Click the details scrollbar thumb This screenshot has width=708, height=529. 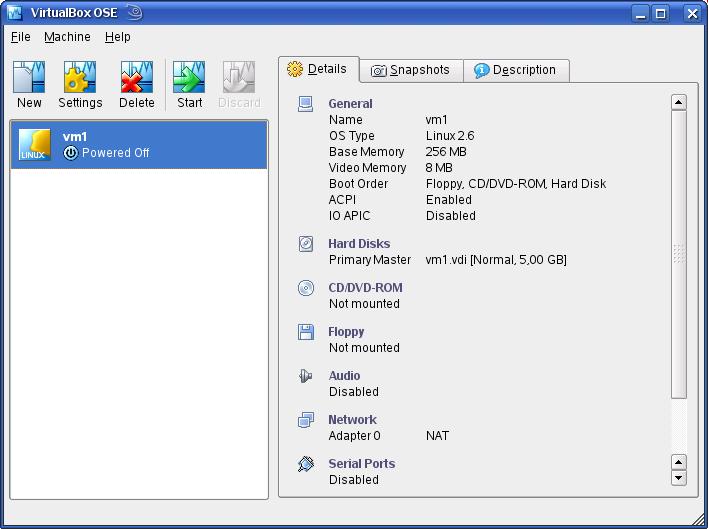(679, 255)
